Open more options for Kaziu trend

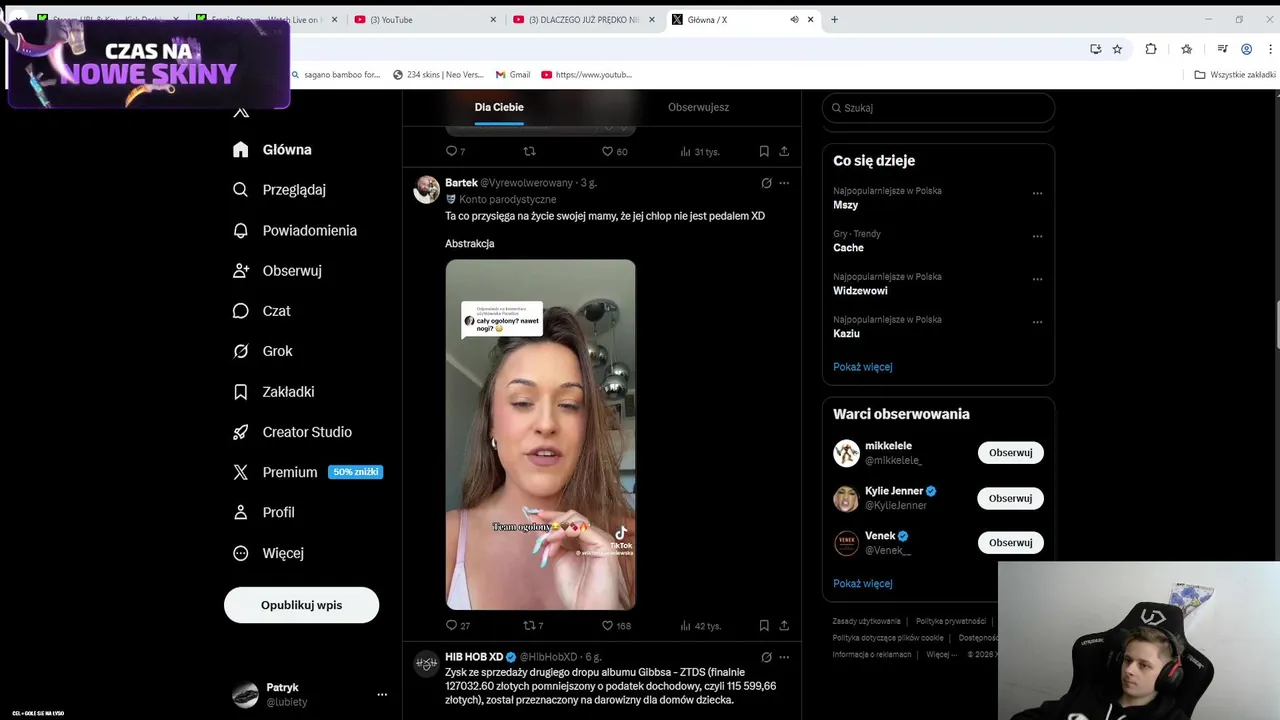point(1037,323)
